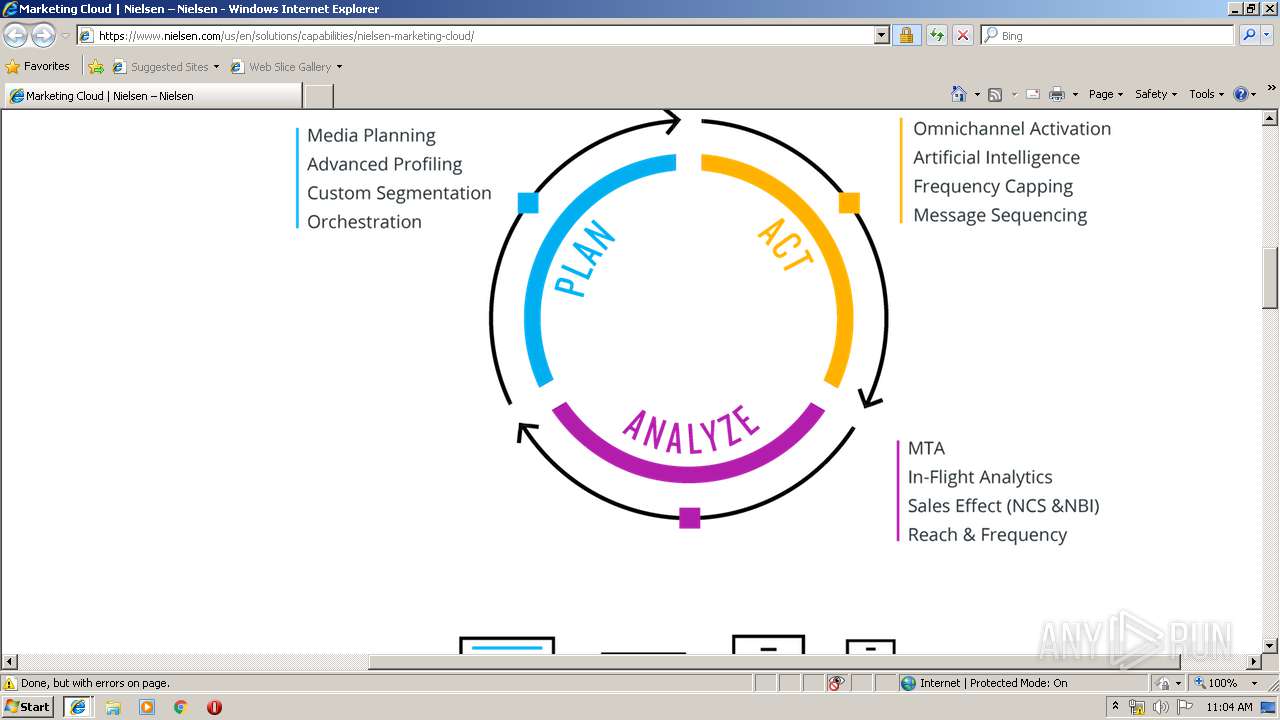1280x720 pixels.
Task: Click the Advanced Profiling text
Action: [384, 165]
